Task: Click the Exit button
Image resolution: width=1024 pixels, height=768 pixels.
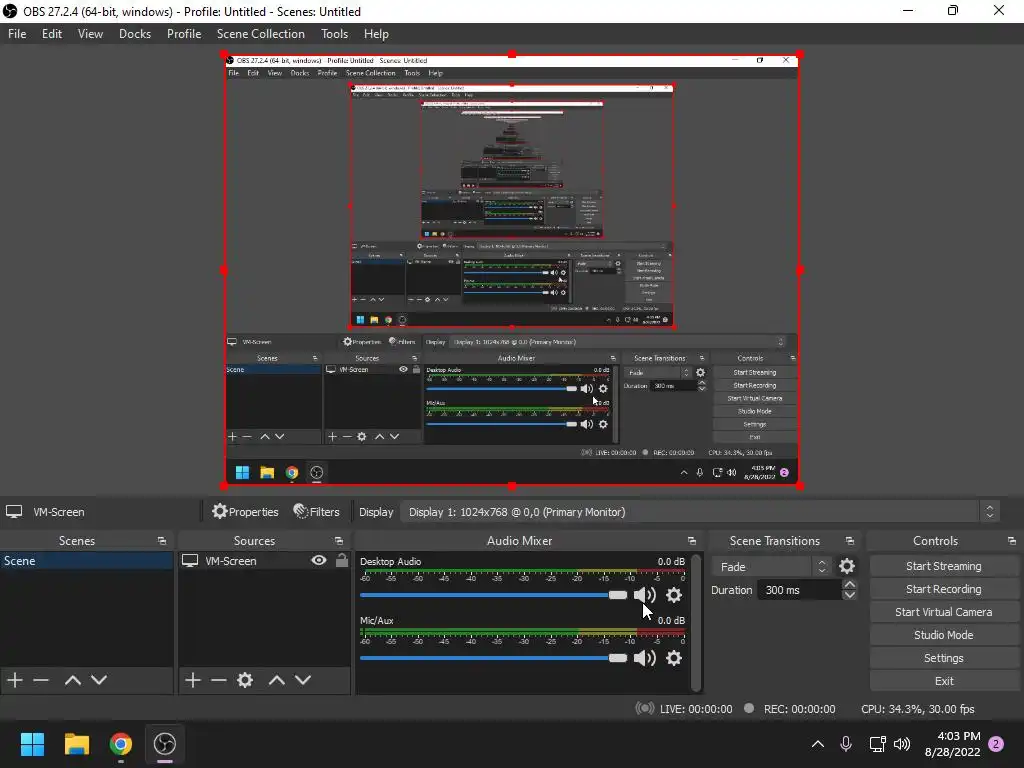Action: click(944, 681)
